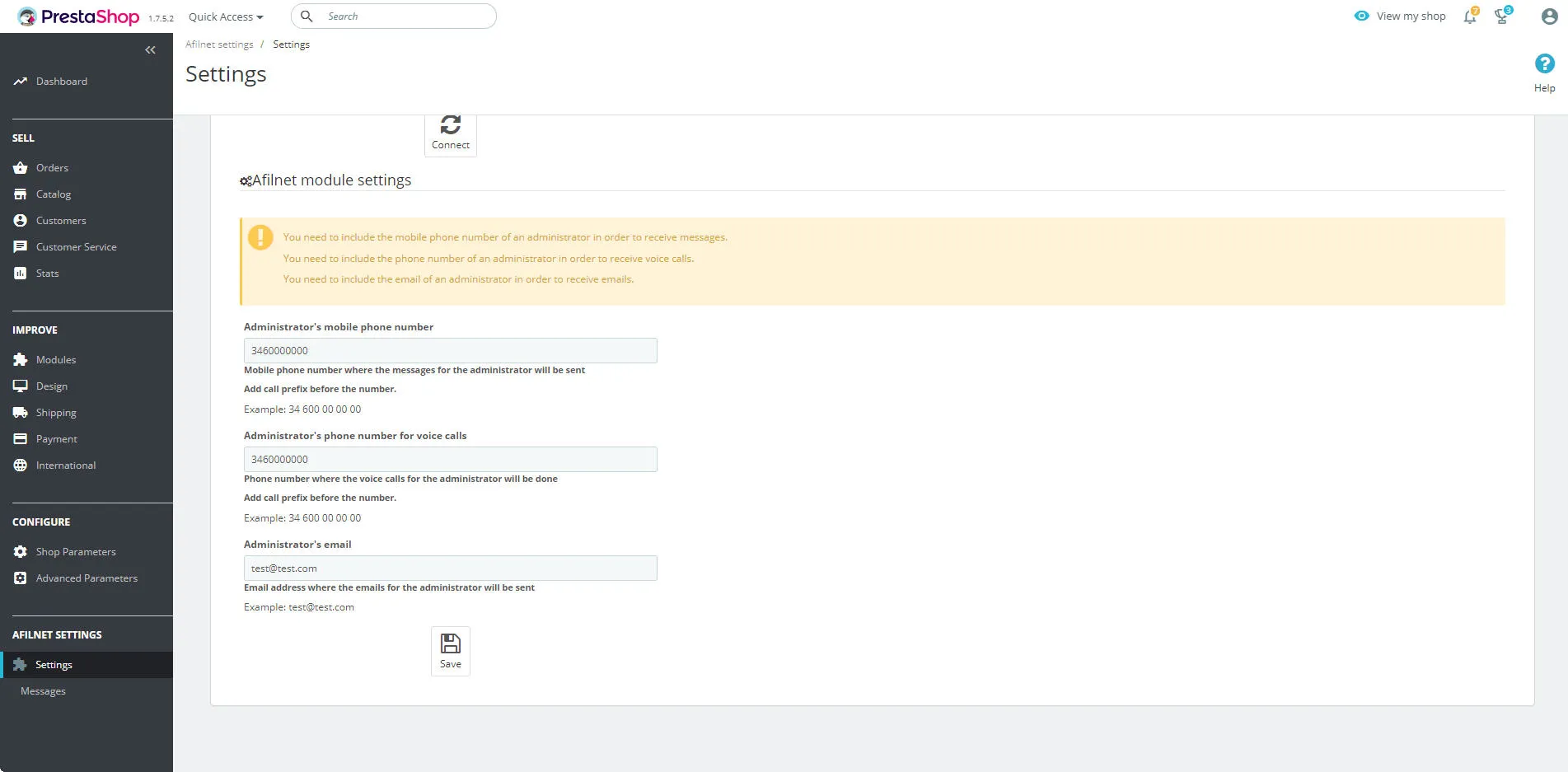Open View my shop link

[x=1400, y=16]
